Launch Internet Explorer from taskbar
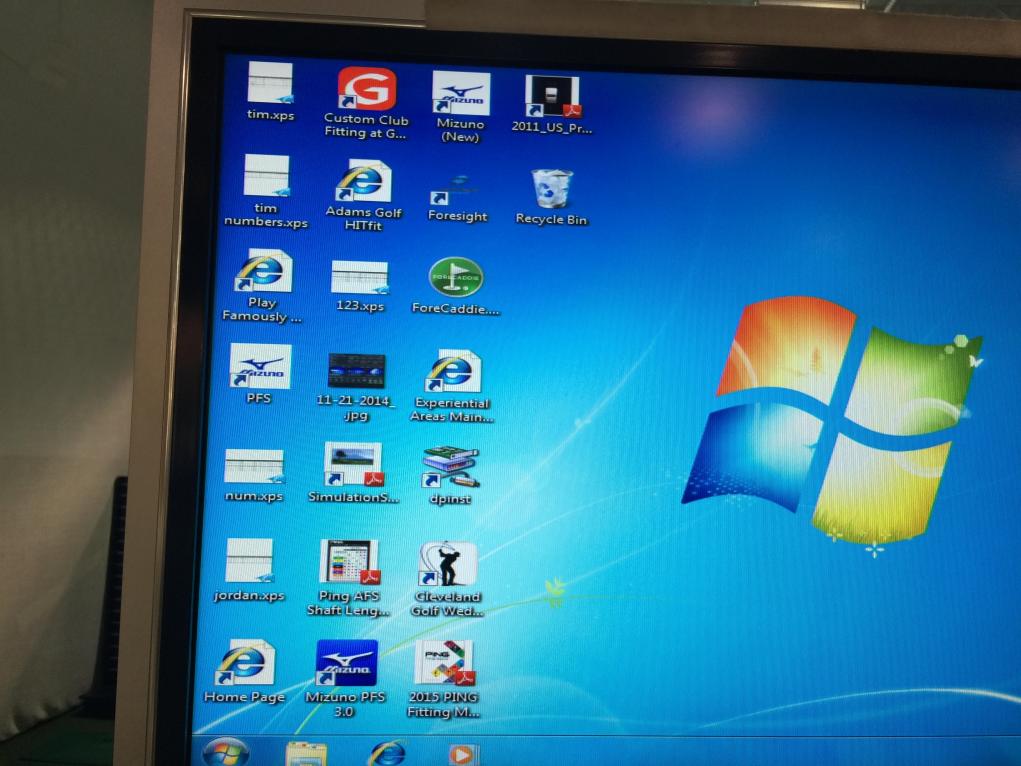This screenshot has width=1021, height=766. click(x=387, y=754)
